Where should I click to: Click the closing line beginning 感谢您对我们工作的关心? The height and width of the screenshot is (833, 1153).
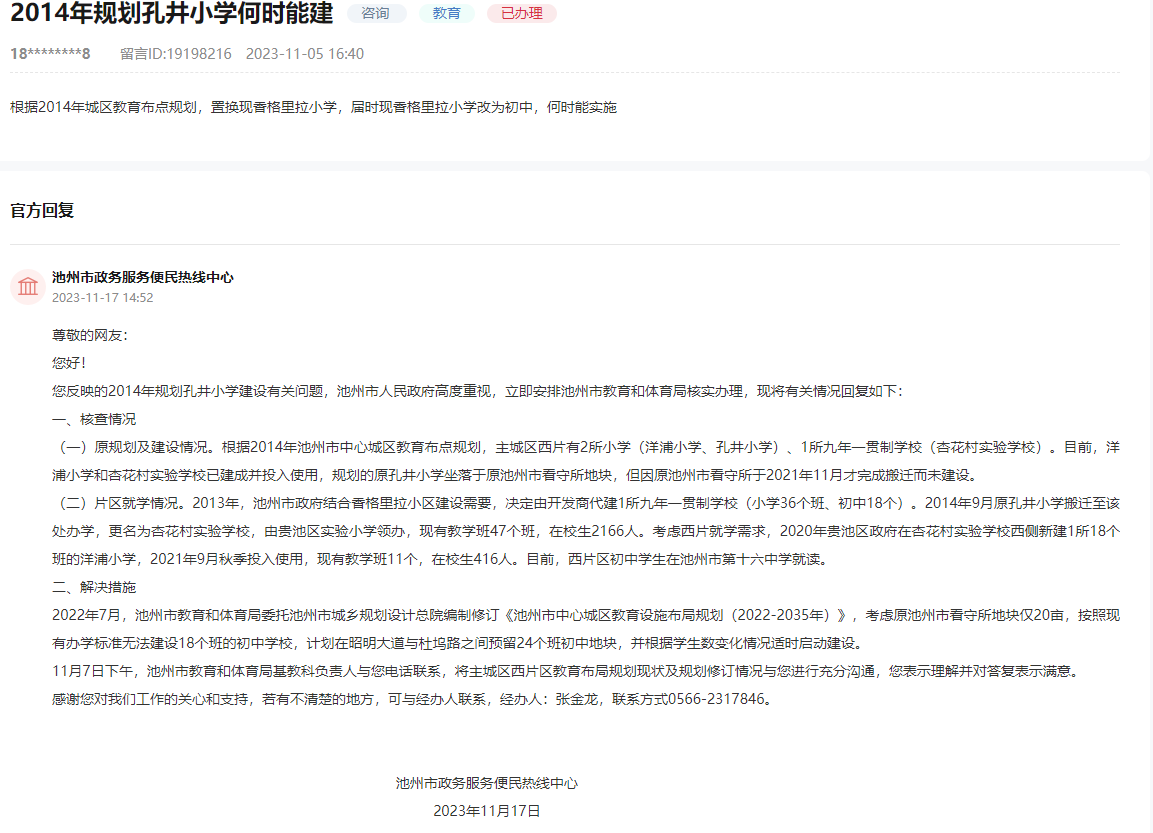[414, 699]
